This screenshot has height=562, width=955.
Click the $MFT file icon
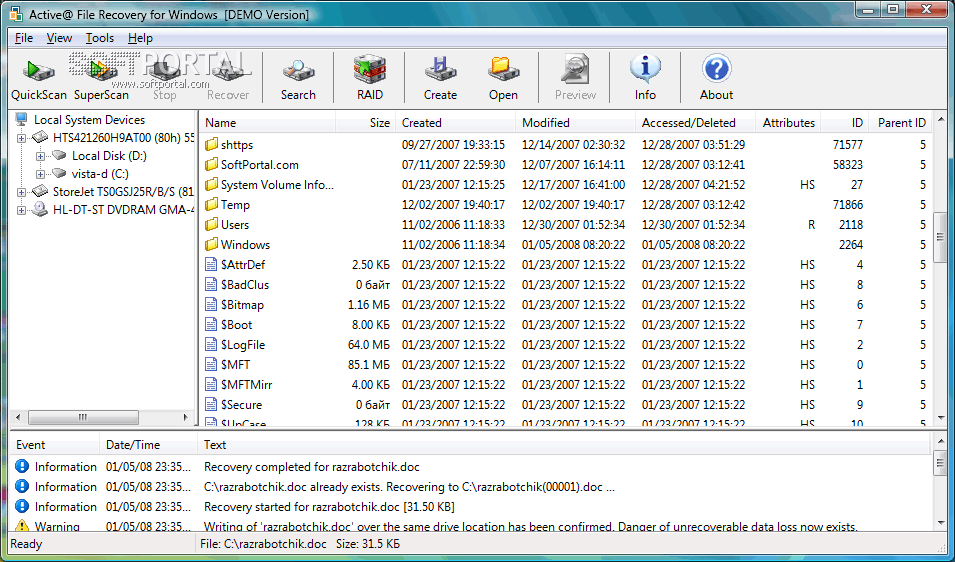pyautogui.click(x=211, y=364)
